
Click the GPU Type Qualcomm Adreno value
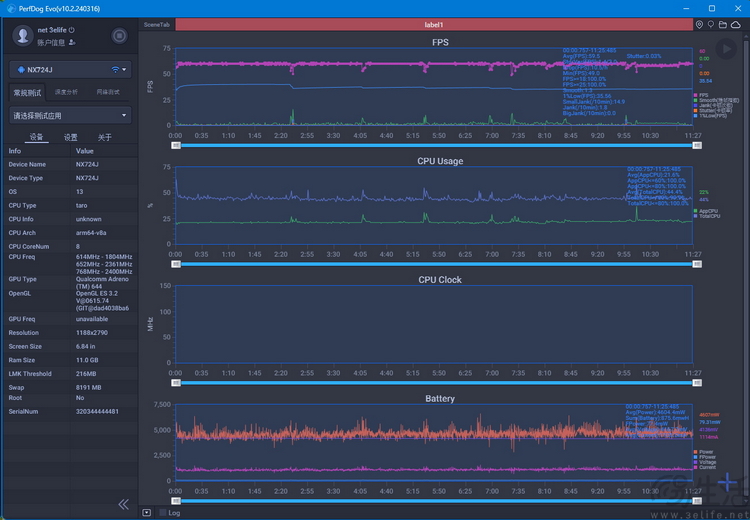pos(102,283)
